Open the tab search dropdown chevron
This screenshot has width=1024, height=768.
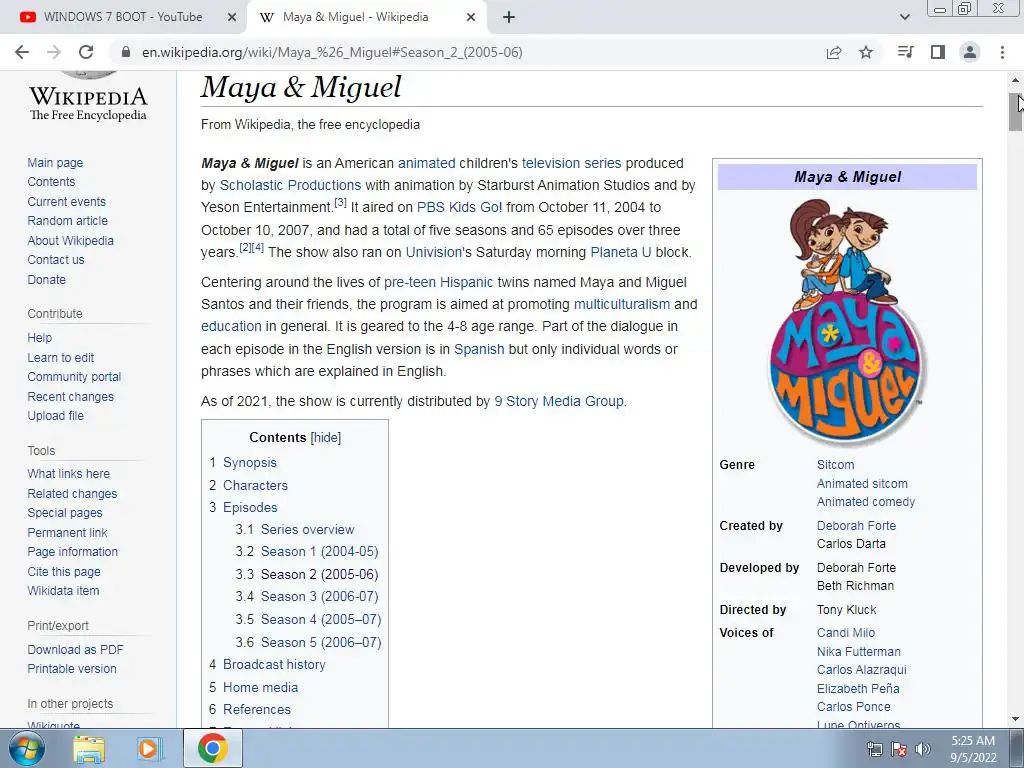pyautogui.click(x=904, y=17)
